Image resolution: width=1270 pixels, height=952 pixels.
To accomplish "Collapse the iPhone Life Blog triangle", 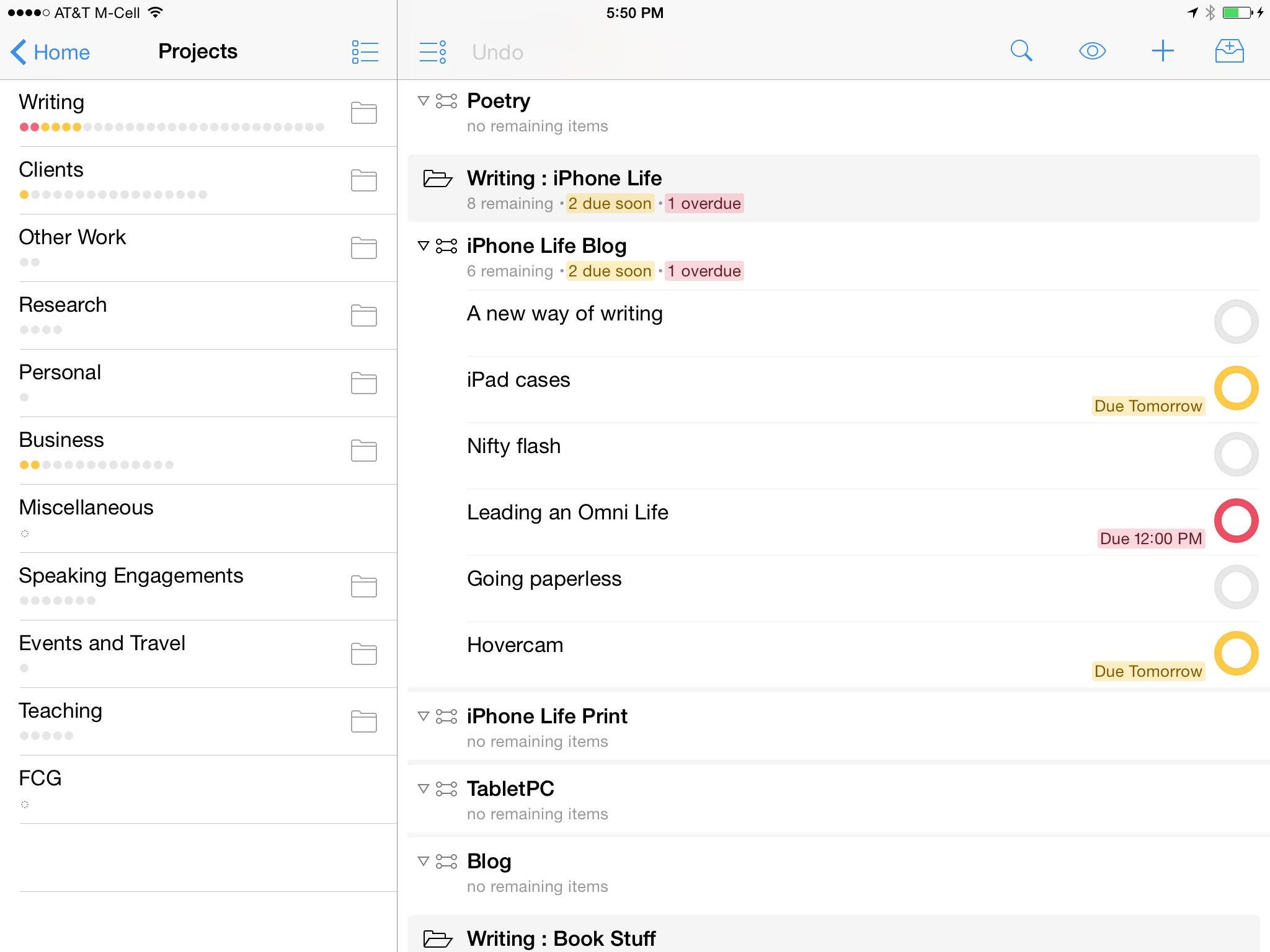I will [424, 246].
